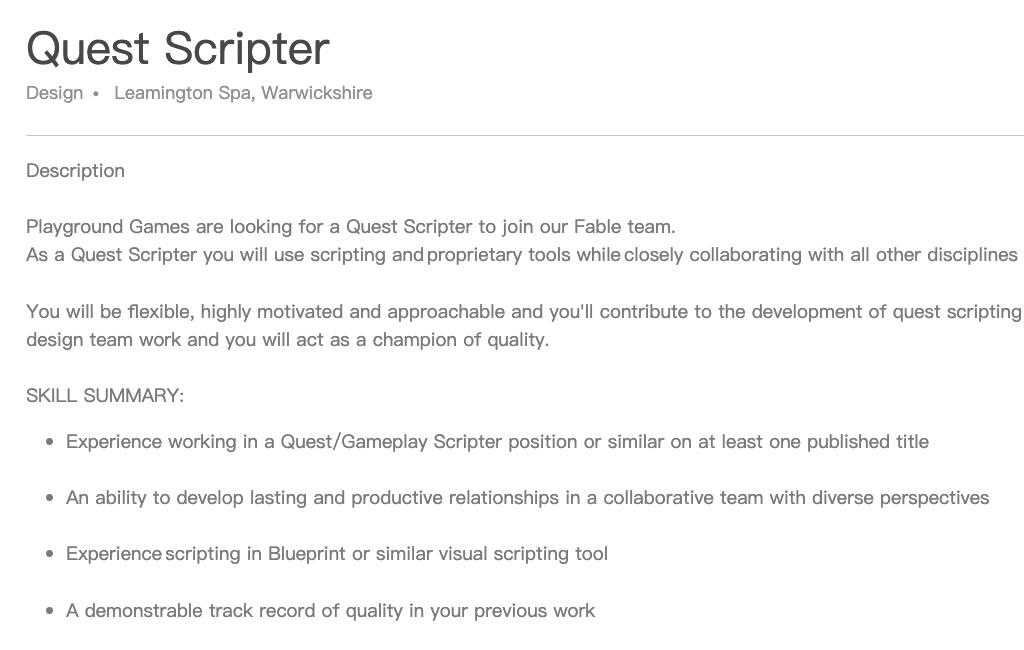
Task: Select the Design category label
Action: click(55, 93)
